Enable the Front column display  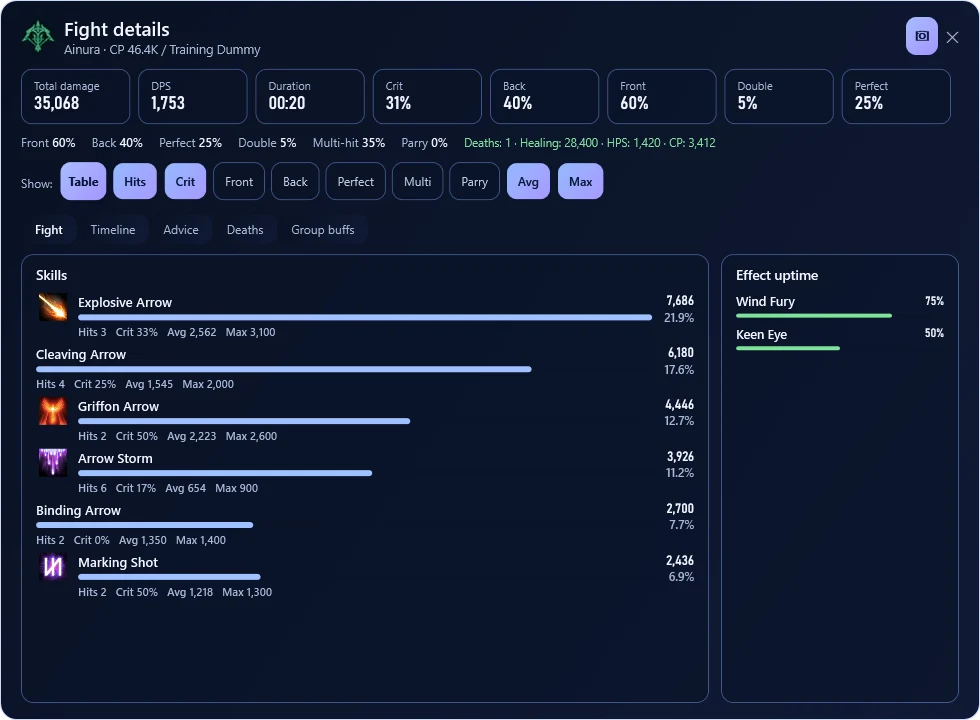(x=239, y=182)
